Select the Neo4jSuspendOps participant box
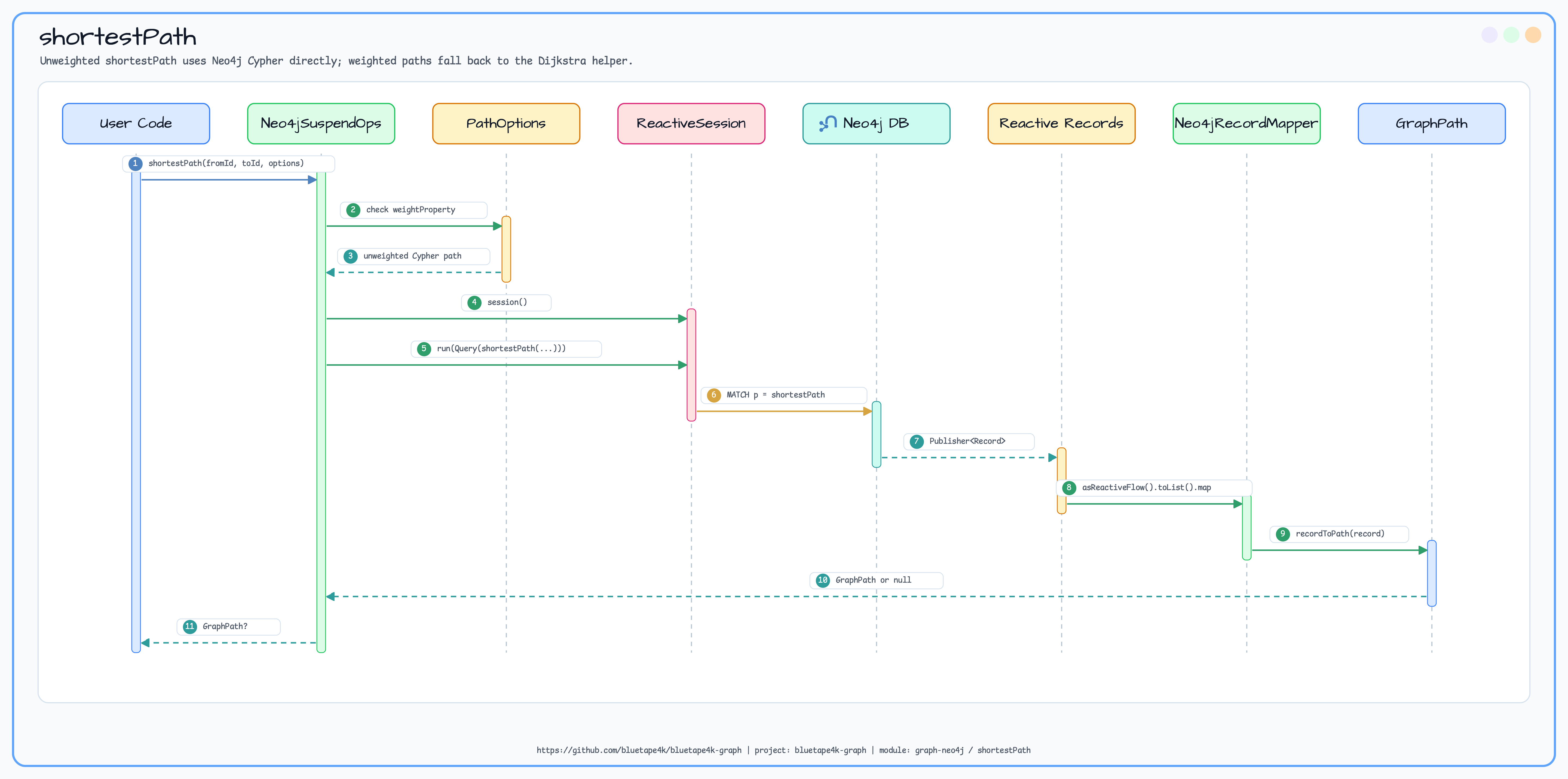 pyautogui.click(x=321, y=124)
